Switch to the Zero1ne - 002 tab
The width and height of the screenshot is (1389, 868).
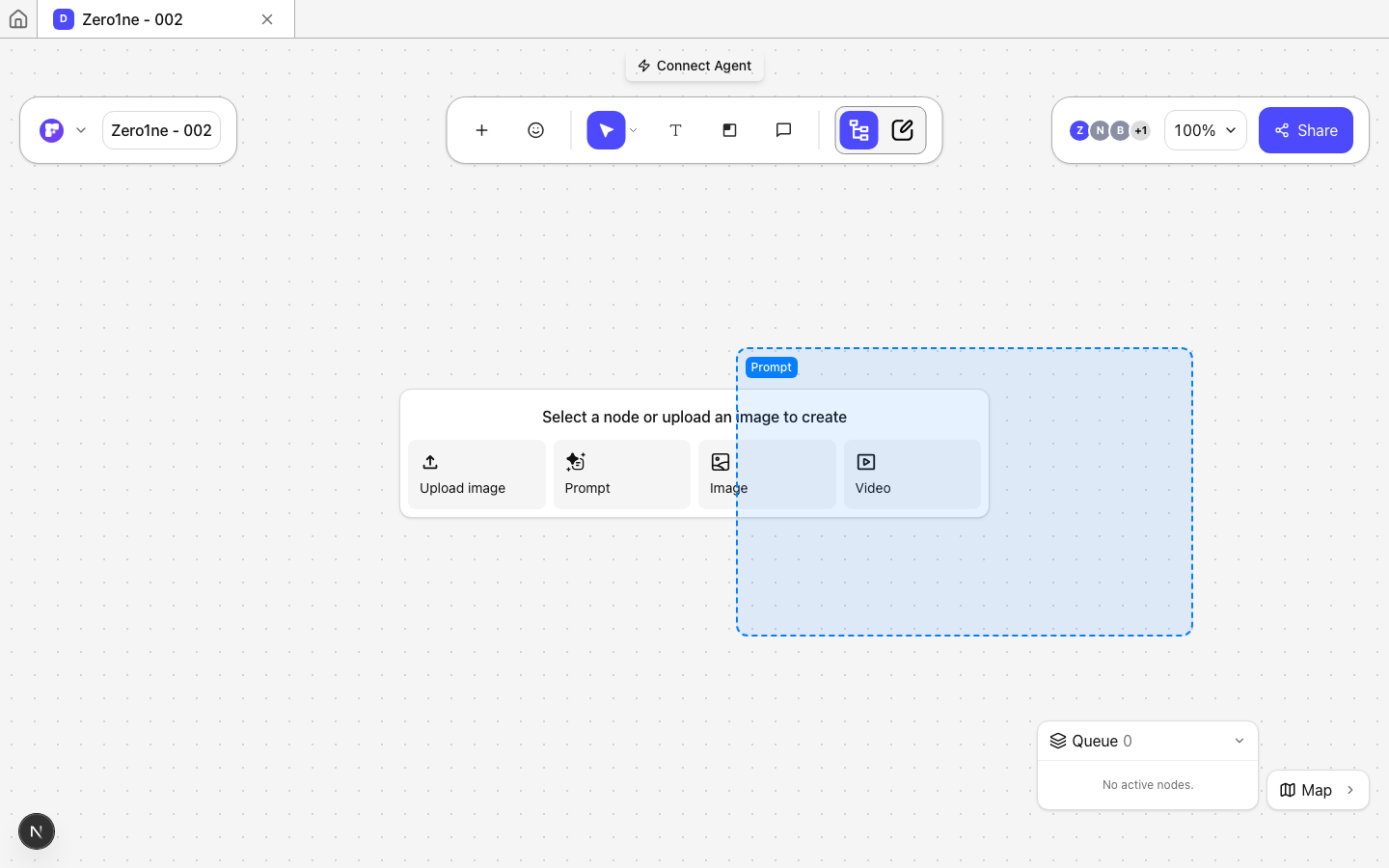(x=166, y=19)
